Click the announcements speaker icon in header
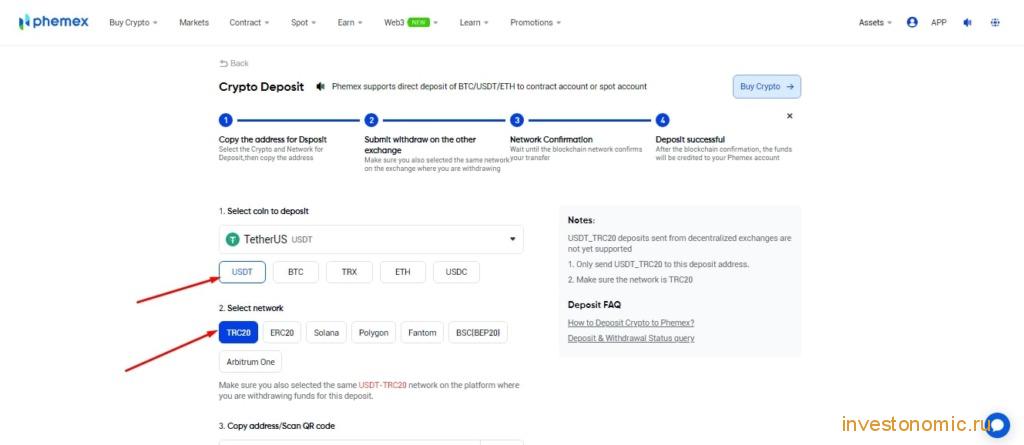Screen dimensions: 1024x445 tap(967, 22)
